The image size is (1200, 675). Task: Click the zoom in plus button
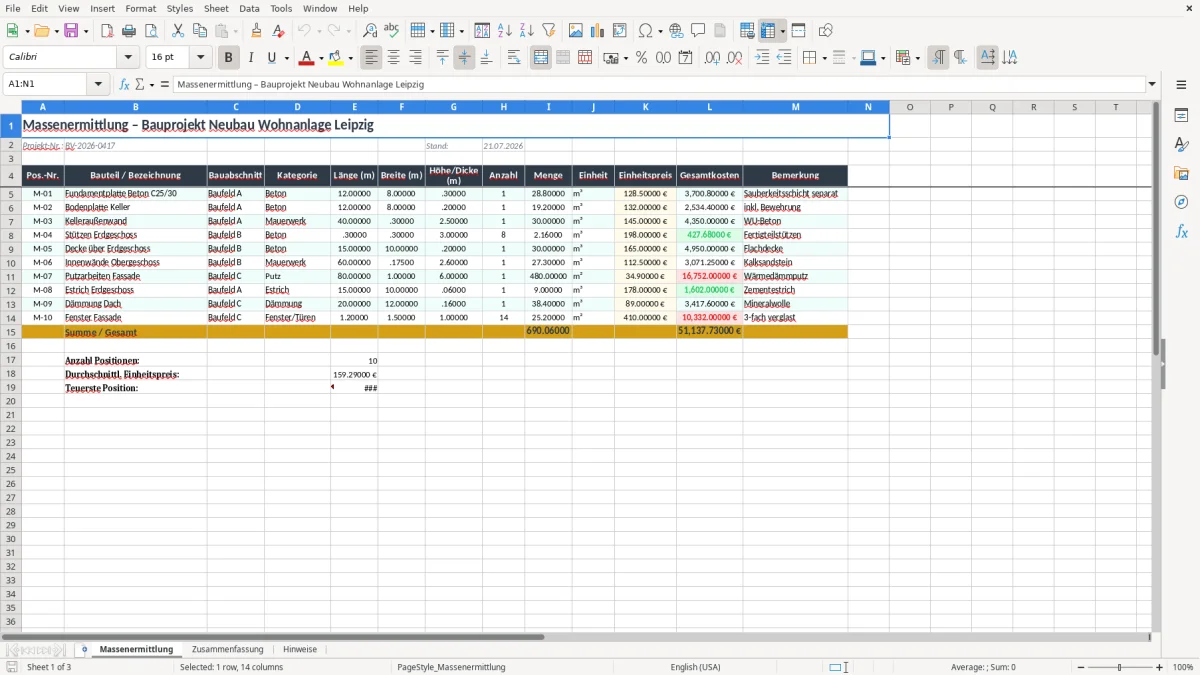point(1160,667)
